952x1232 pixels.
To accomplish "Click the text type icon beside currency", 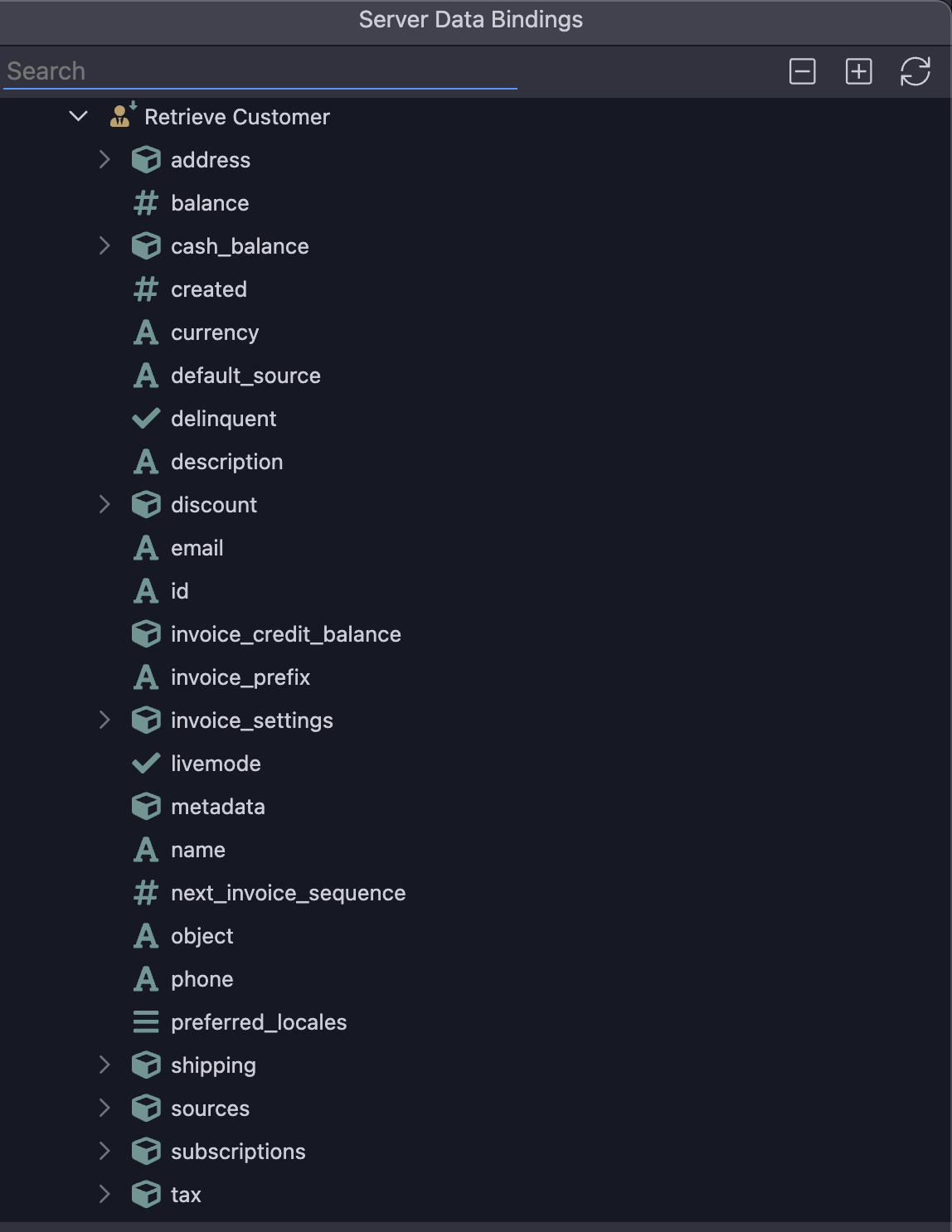I will [x=146, y=332].
